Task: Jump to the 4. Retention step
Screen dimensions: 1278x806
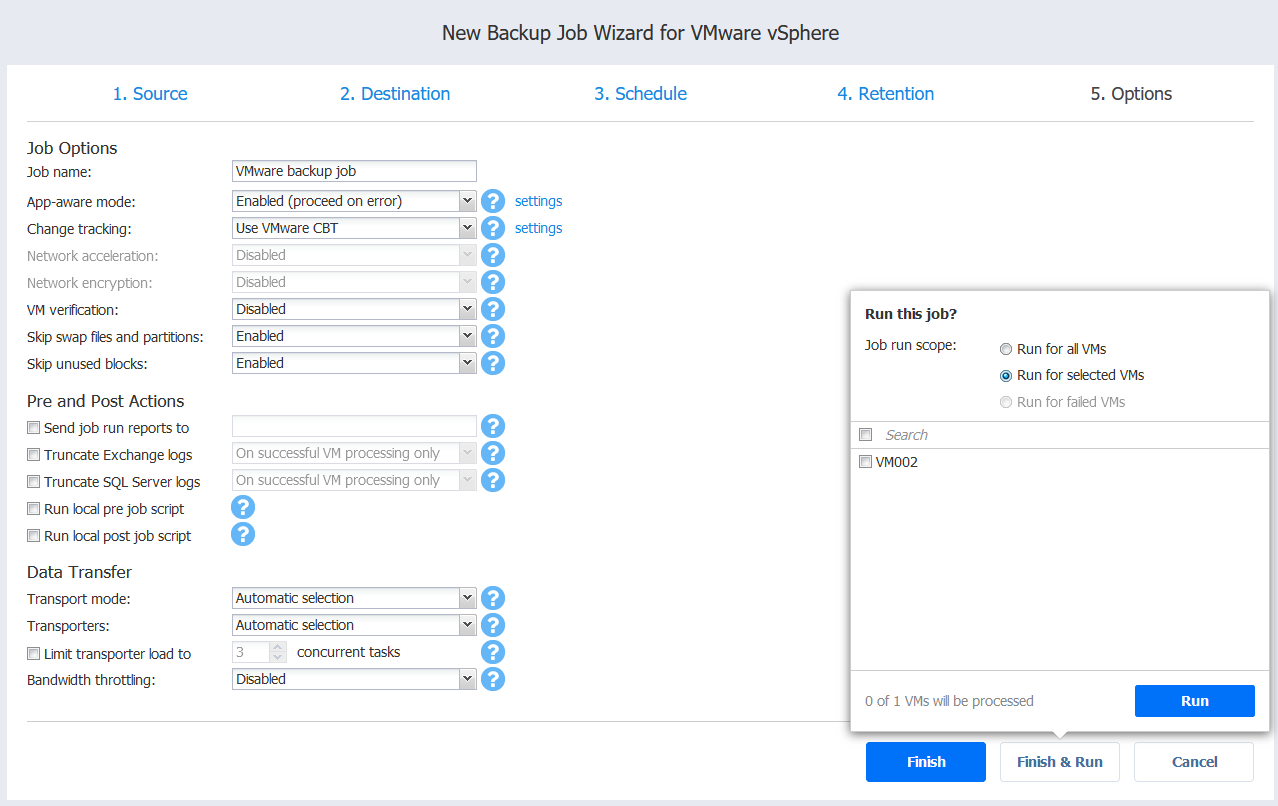Action: coord(886,94)
